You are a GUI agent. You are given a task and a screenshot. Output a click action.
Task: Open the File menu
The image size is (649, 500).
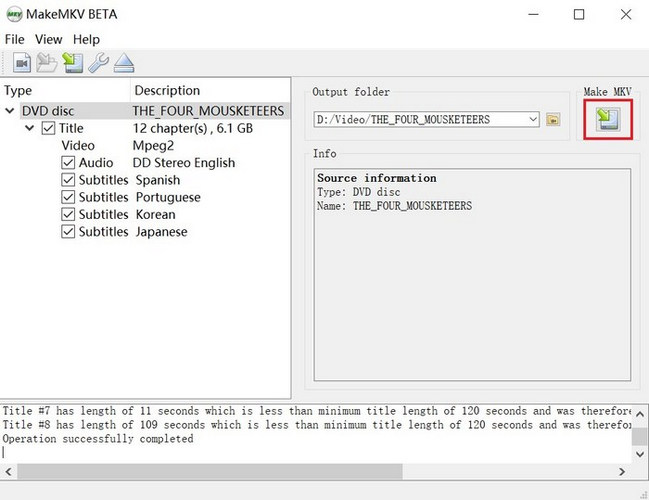click(14, 39)
